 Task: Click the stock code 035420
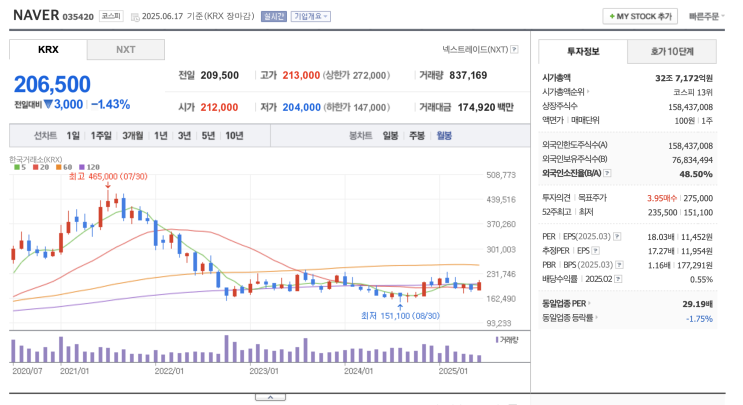click(78, 17)
